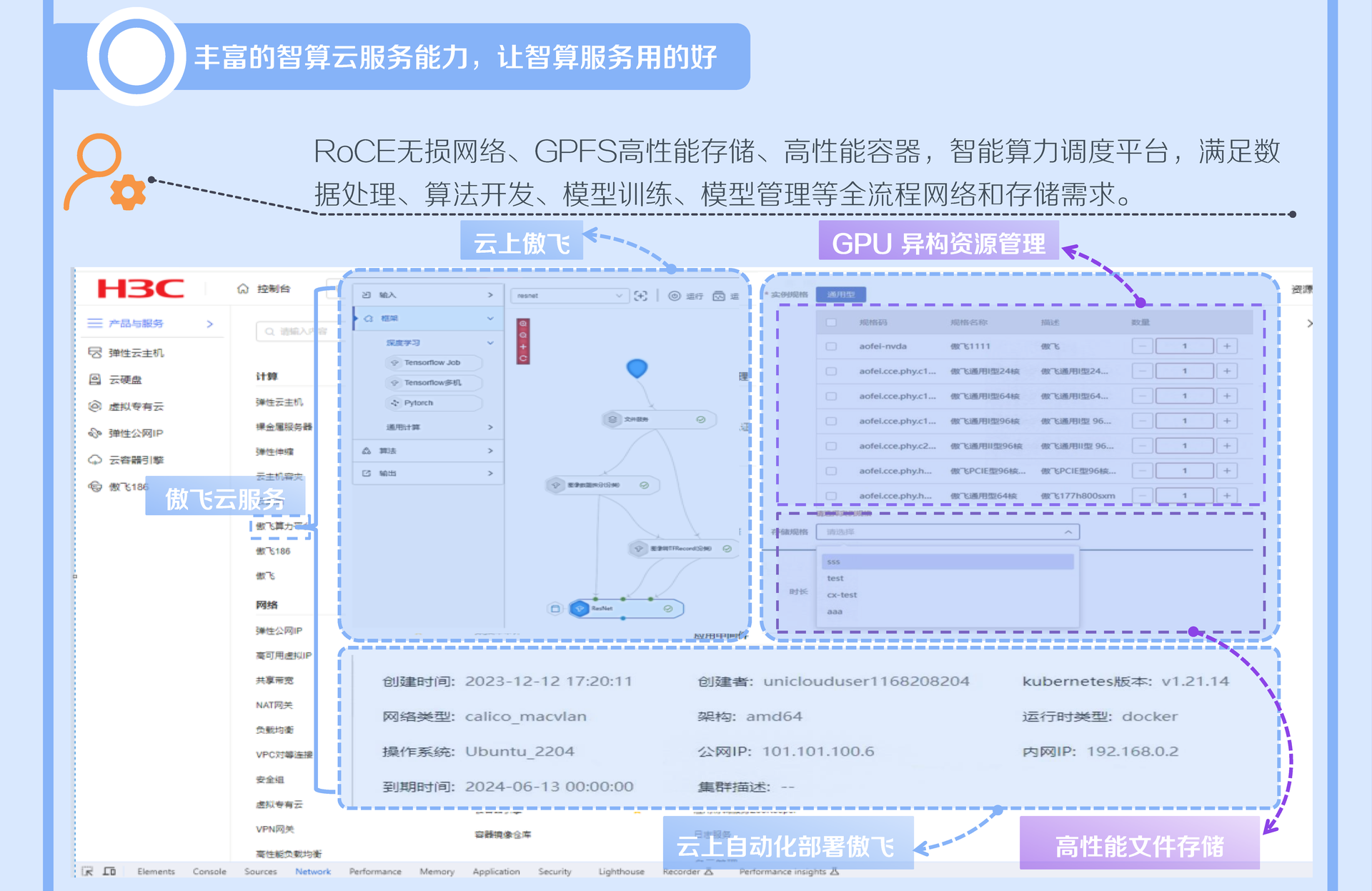
Task: Toggle the select-all checkbox in table header
Action: [x=831, y=322]
